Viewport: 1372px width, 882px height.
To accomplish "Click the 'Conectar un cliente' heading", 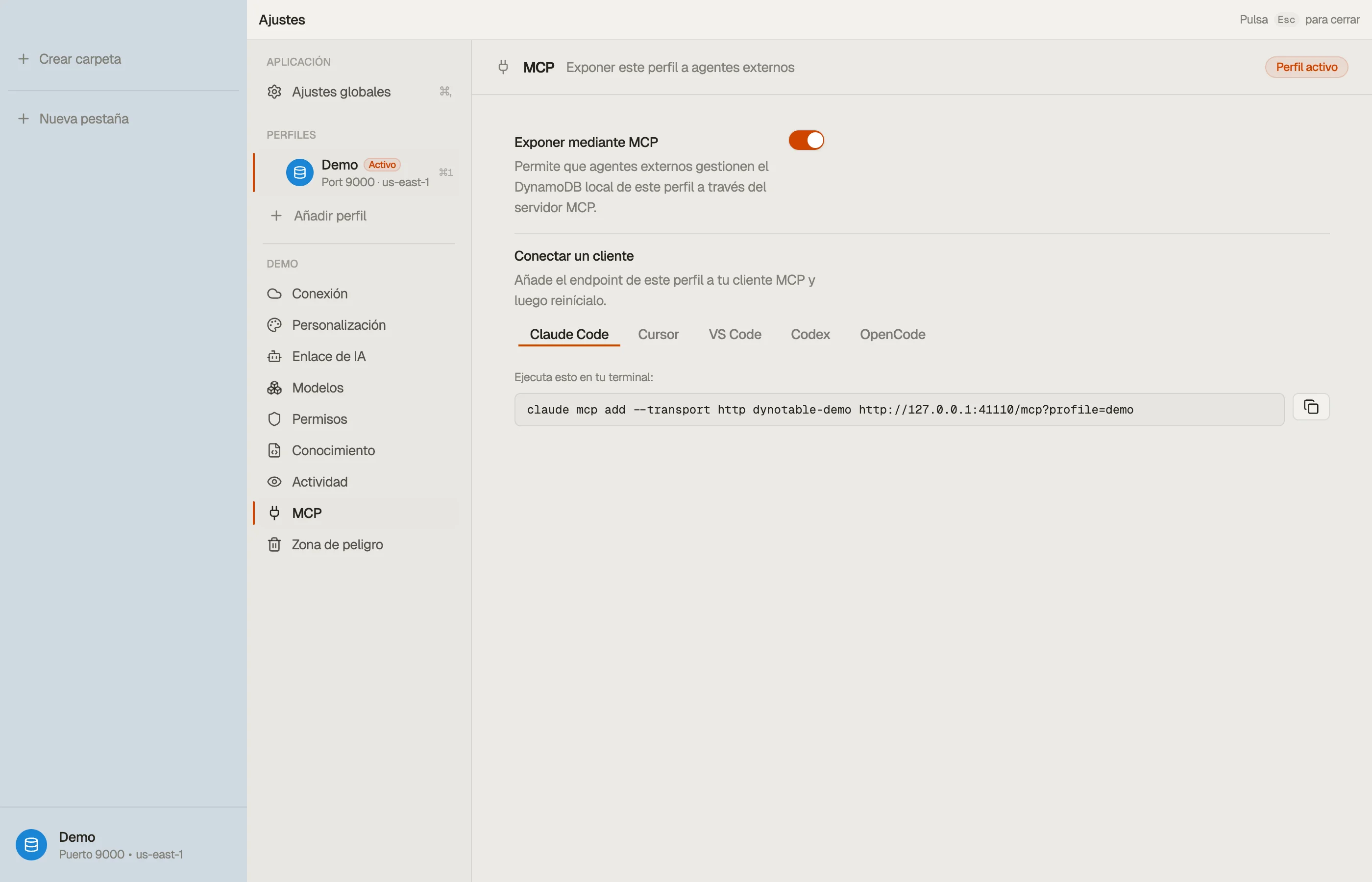I will (x=574, y=256).
